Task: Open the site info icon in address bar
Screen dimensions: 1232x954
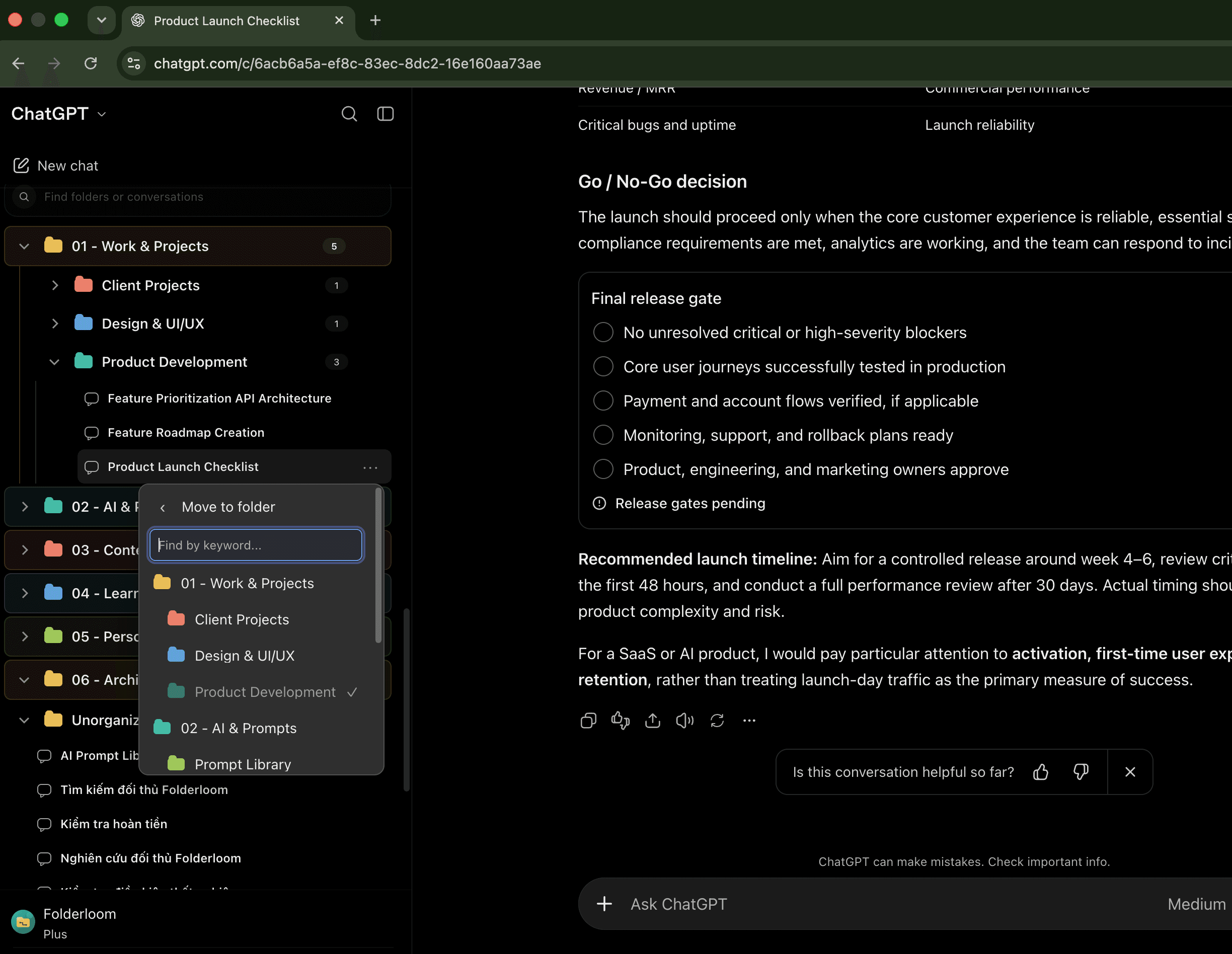Action: (134, 63)
